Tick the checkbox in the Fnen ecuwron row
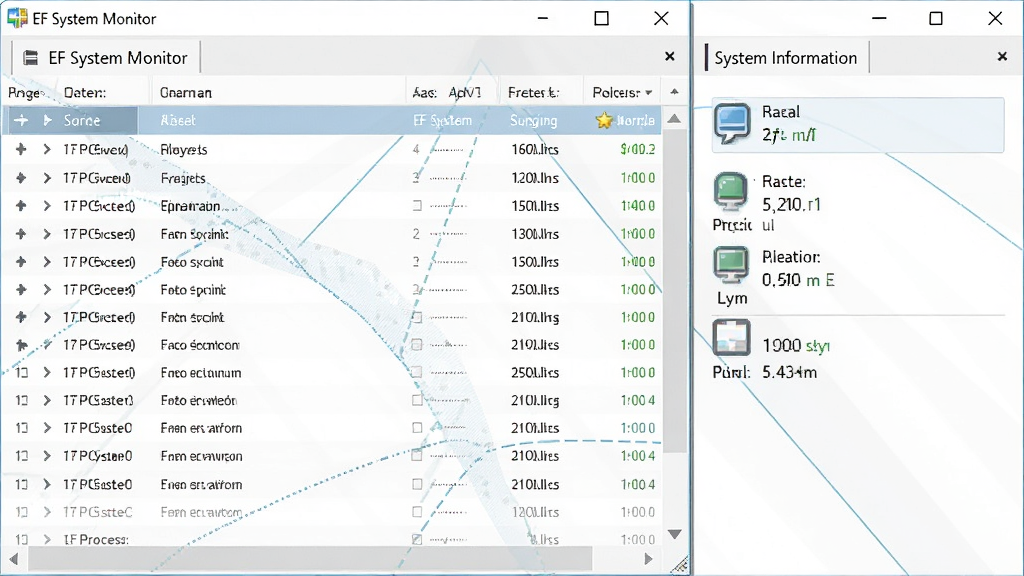 click(x=417, y=456)
